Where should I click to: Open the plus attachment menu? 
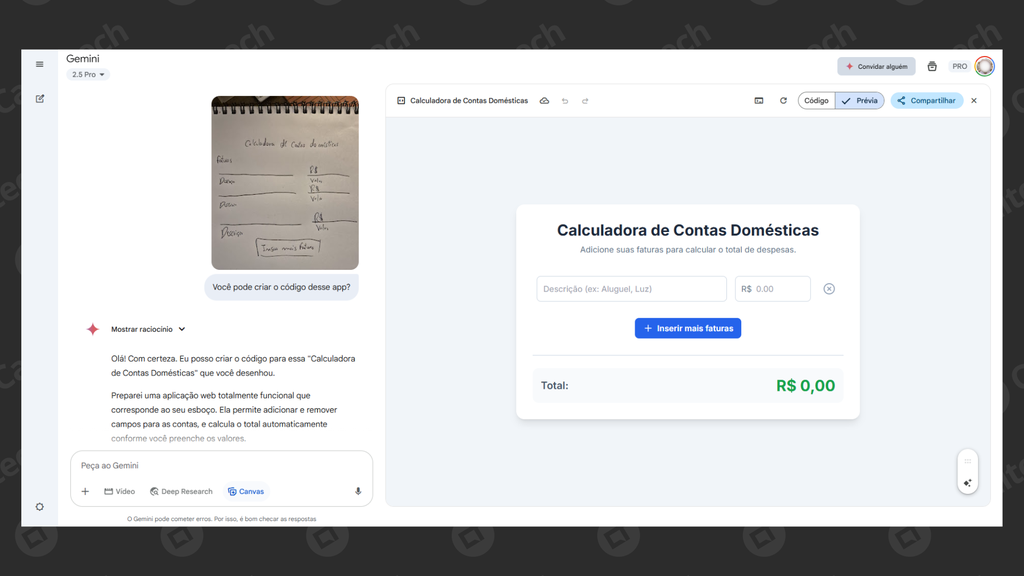pyautogui.click(x=84, y=491)
